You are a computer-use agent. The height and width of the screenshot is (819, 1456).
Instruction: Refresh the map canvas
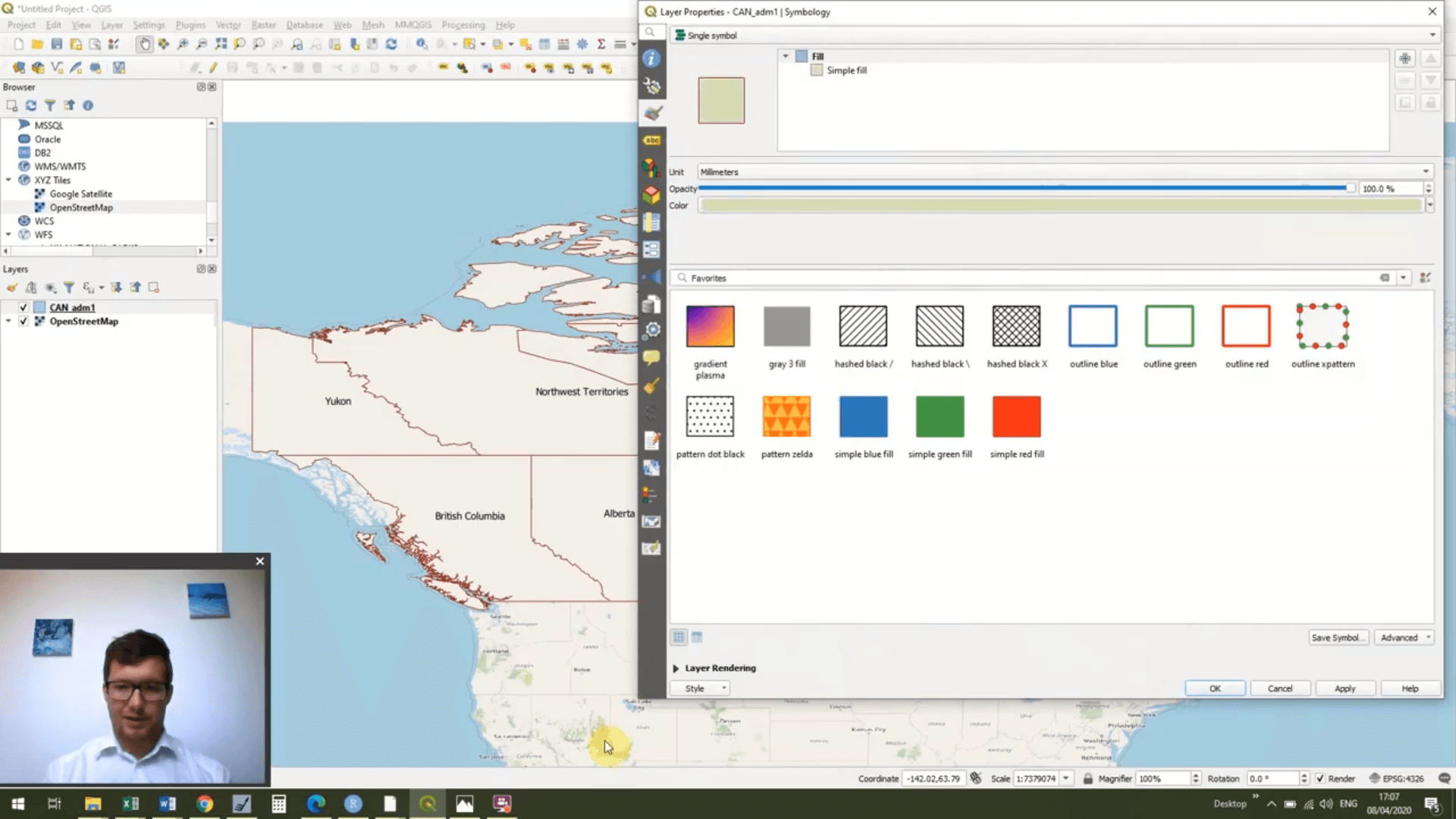pyautogui.click(x=391, y=44)
